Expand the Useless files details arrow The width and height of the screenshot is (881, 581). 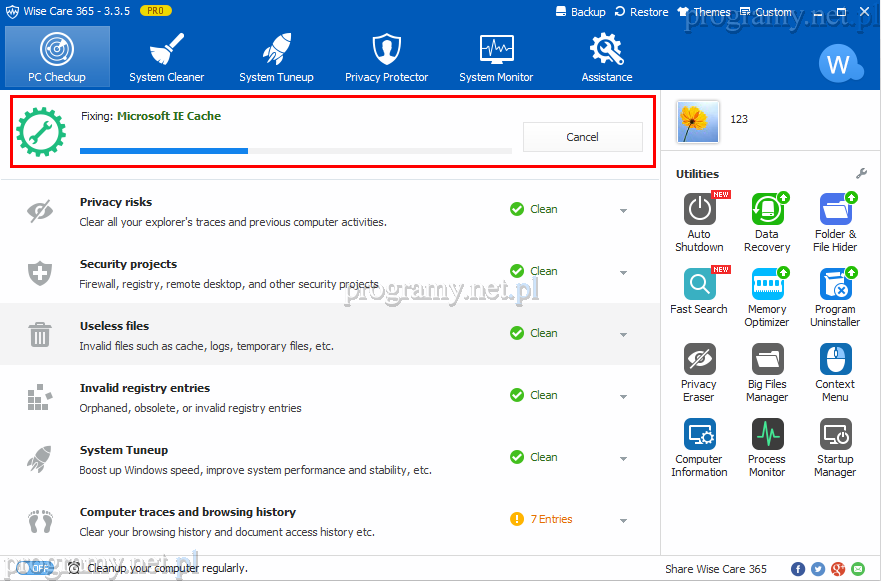pyautogui.click(x=623, y=335)
